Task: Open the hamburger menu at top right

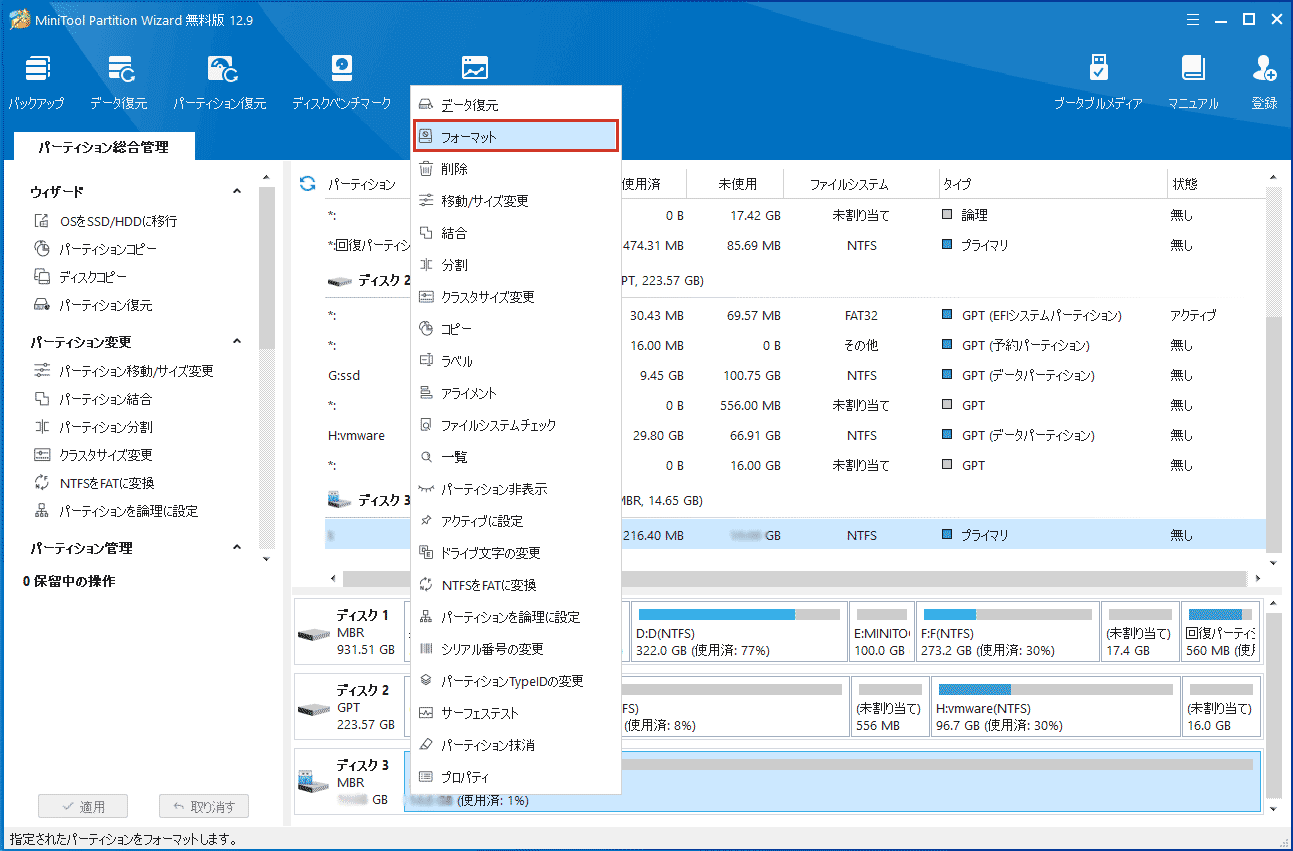Action: 1193,19
